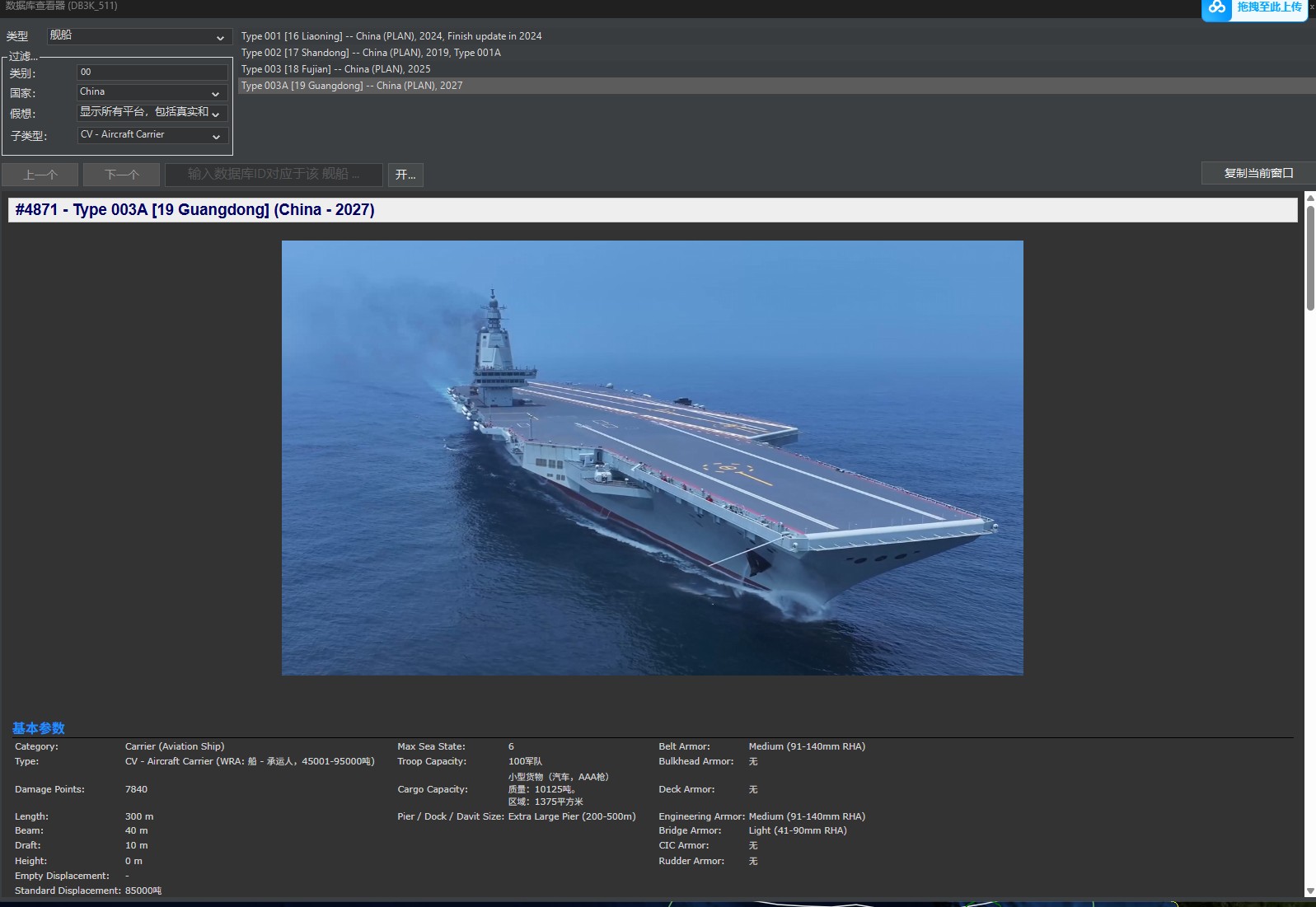The width and height of the screenshot is (1316, 907).
Task: Select Type 002 Shandong entry
Action: pos(371,53)
